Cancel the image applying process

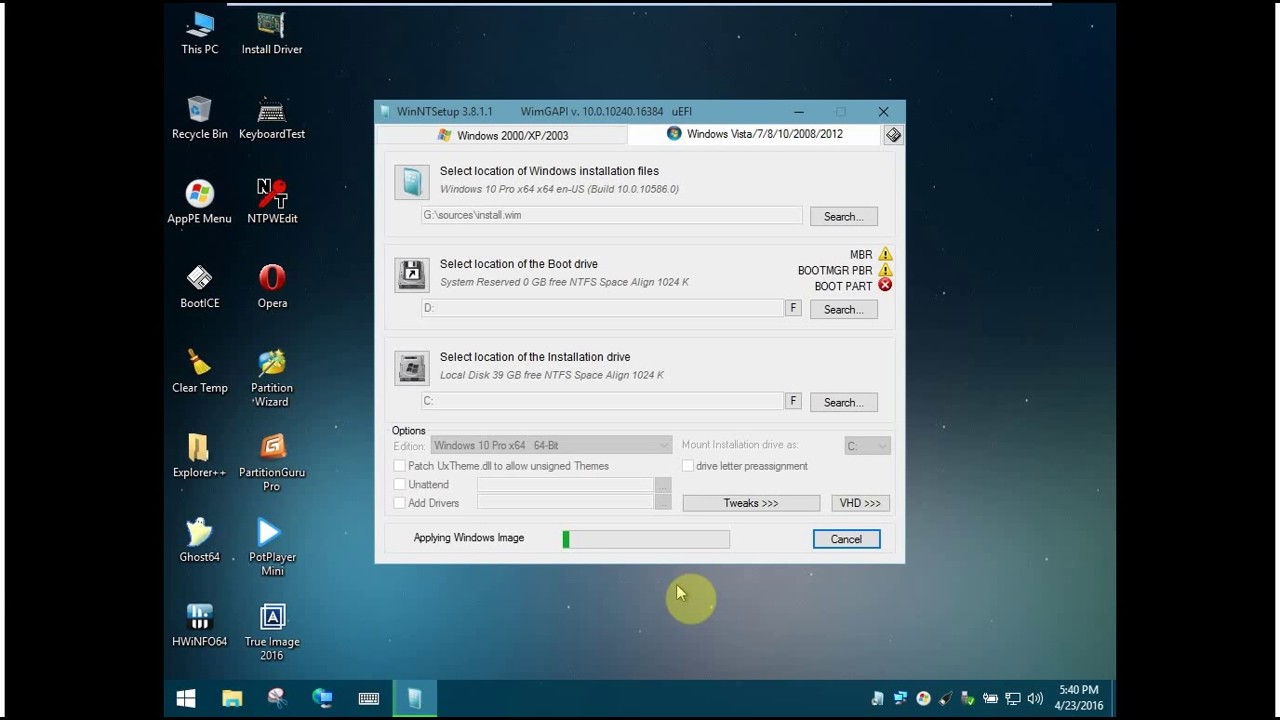846,539
